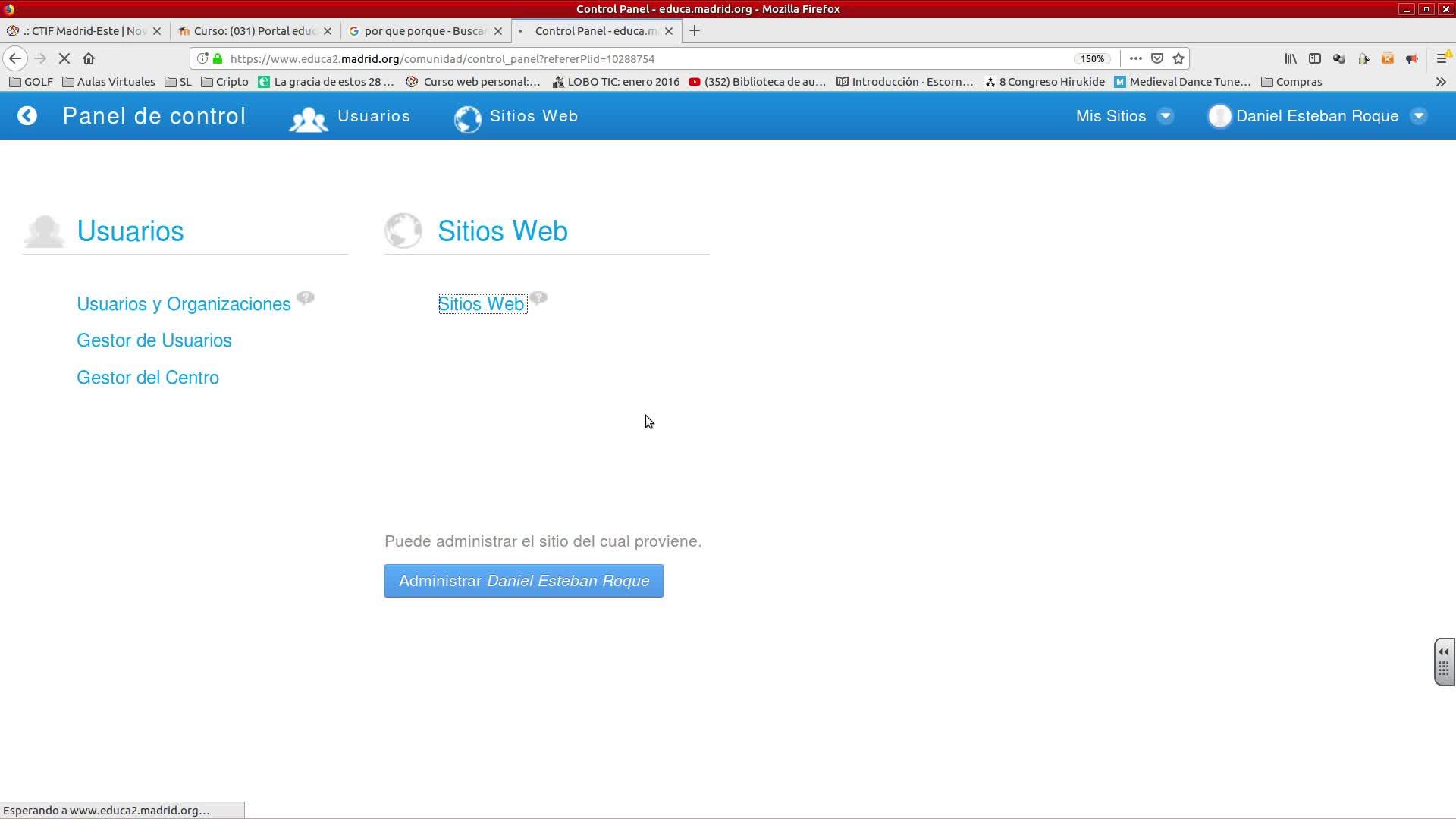
Task: Stop page loading with the X button
Action: [x=64, y=58]
